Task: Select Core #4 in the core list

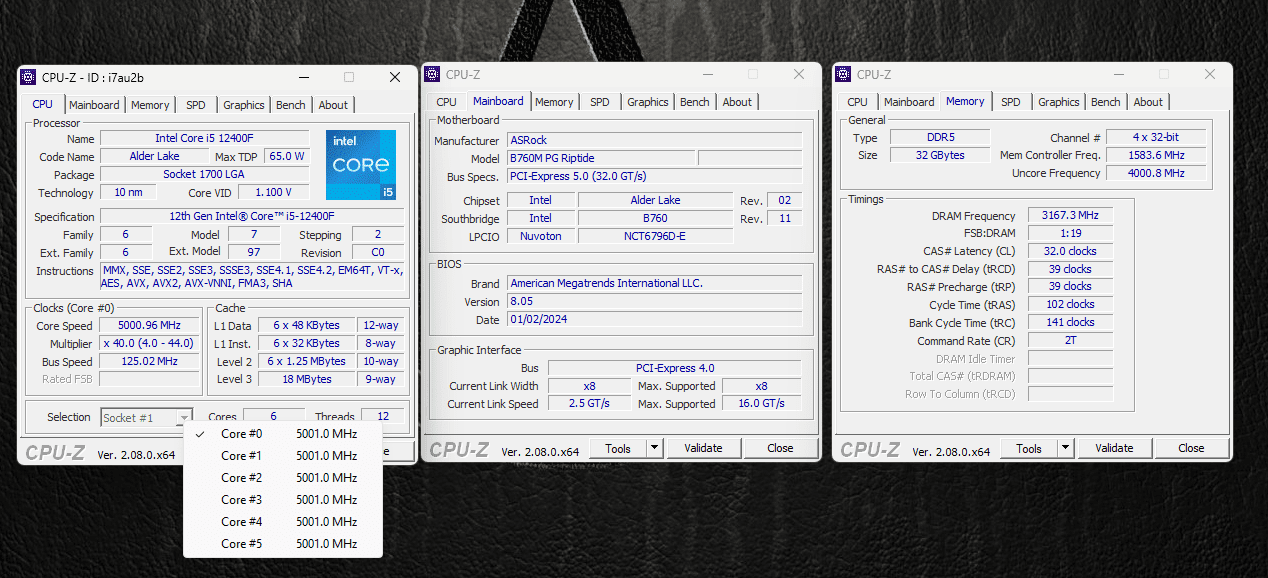Action: point(283,522)
